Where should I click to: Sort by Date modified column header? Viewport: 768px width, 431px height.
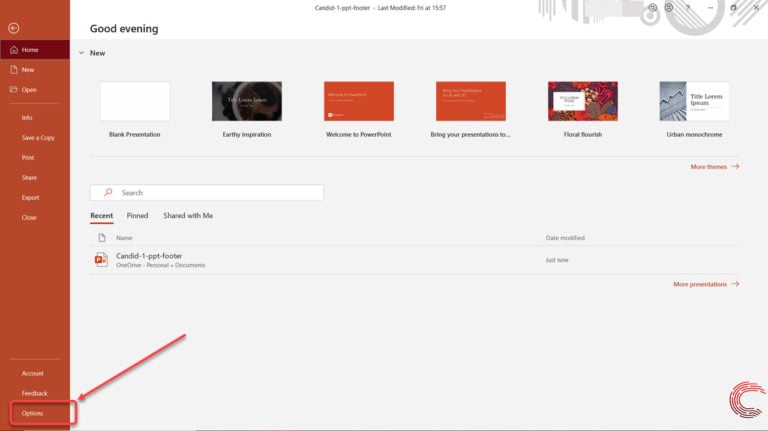pyautogui.click(x=565, y=238)
